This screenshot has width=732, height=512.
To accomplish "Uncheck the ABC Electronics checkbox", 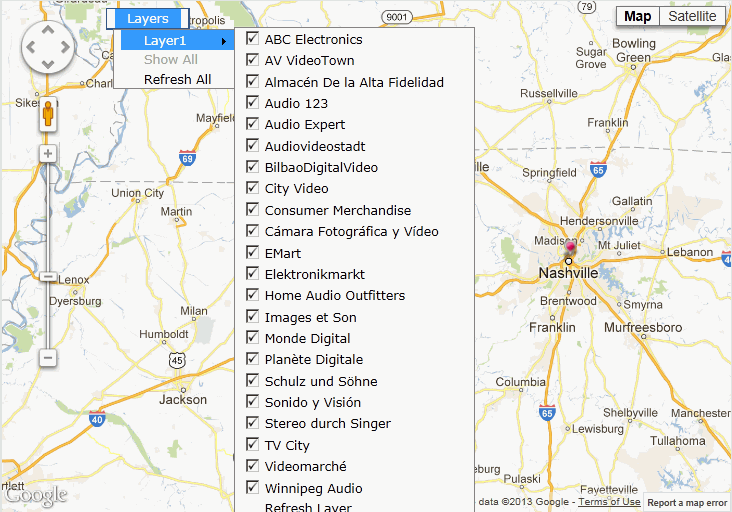I will pyautogui.click(x=252, y=38).
